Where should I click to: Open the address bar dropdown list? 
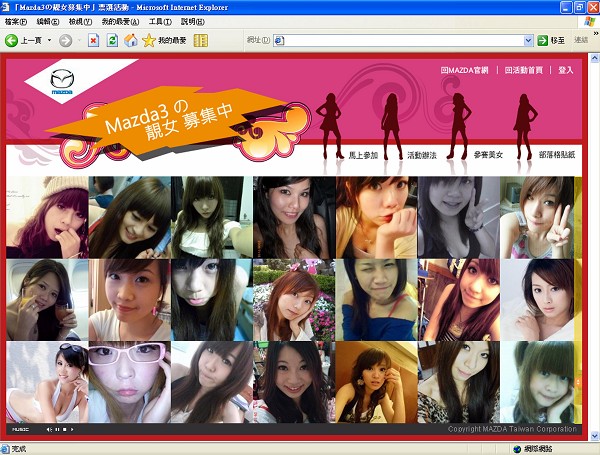[x=528, y=40]
